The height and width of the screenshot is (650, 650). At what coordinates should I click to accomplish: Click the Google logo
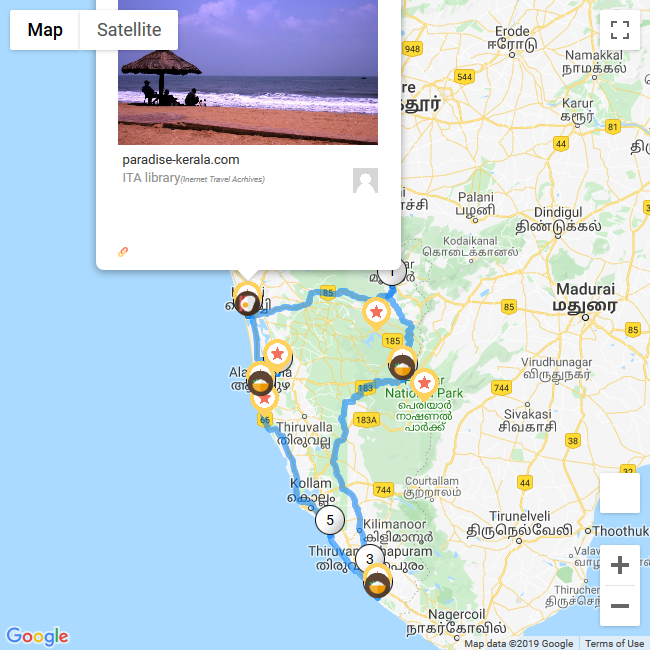[x=37, y=636]
